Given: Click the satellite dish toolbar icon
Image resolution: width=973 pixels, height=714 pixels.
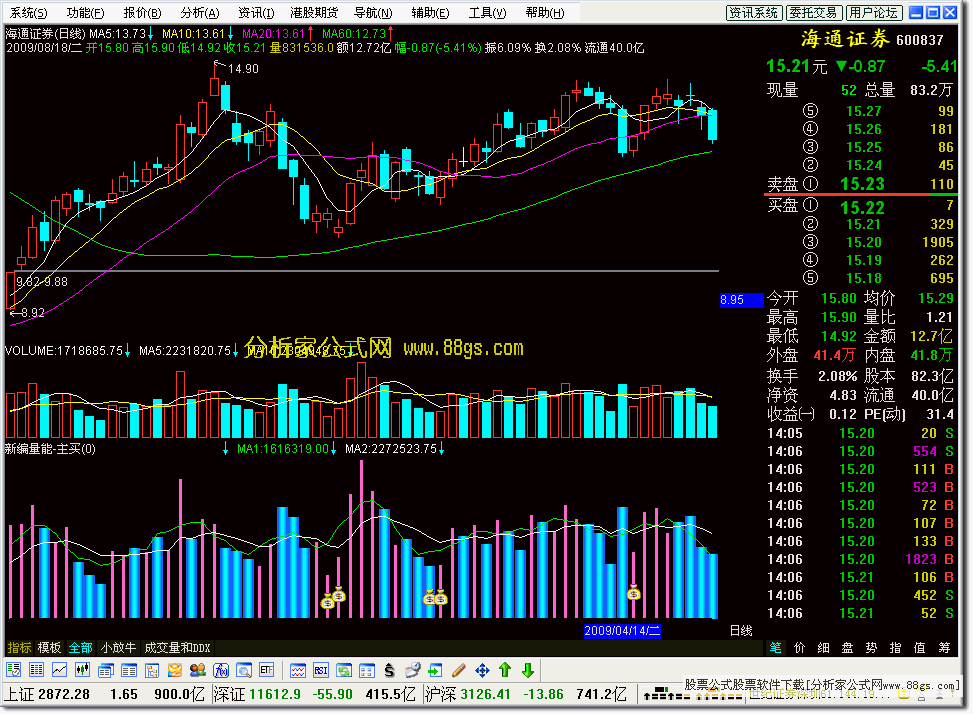Looking at the screenshot, I should point(413,671).
